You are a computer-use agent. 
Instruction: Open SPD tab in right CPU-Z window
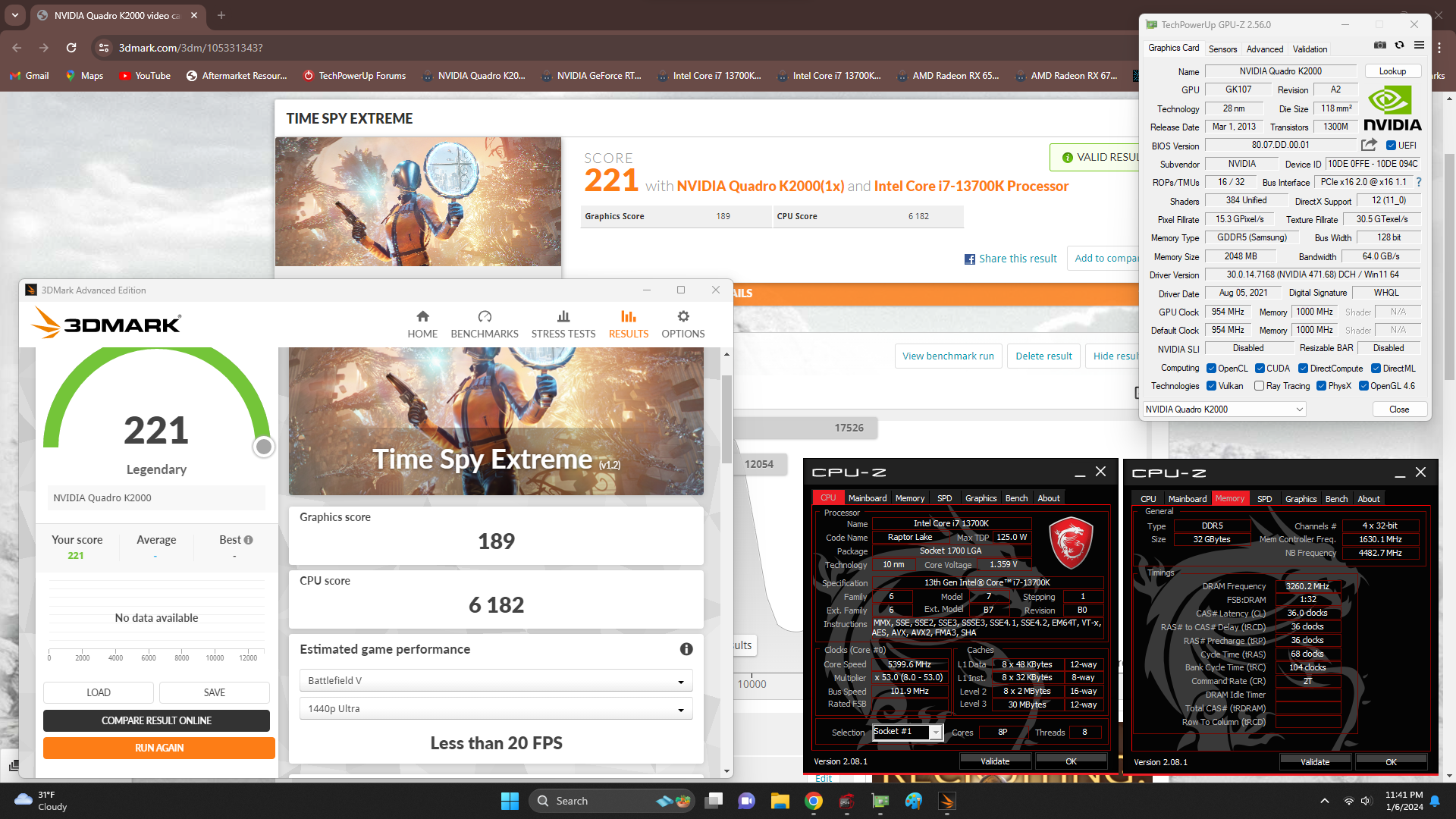(1264, 499)
